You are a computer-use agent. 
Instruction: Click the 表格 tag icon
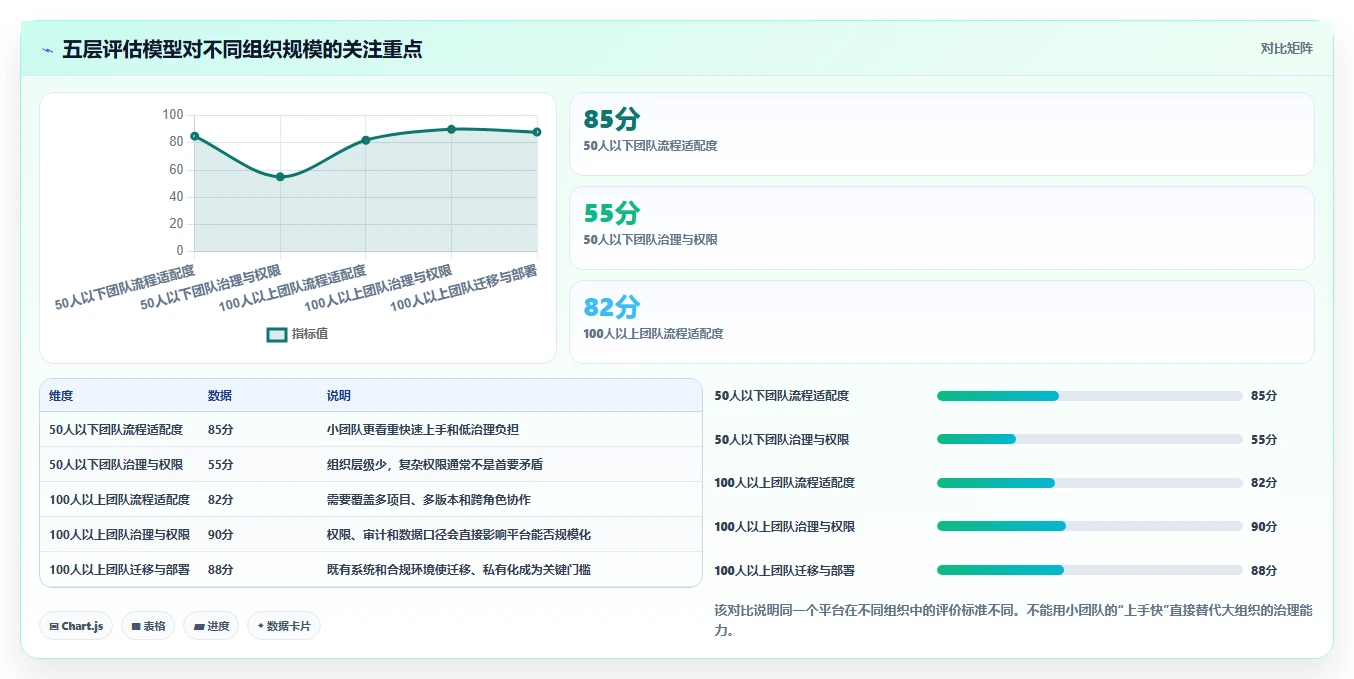(x=136, y=627)
